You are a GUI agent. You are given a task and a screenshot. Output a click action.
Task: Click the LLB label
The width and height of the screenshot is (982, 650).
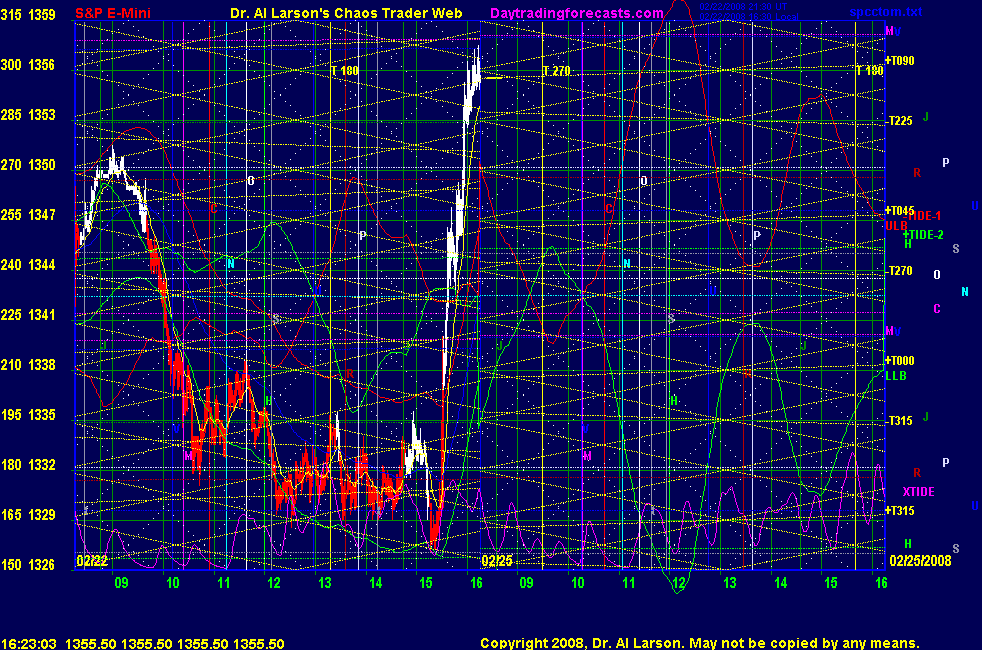[x=896, y=376]
